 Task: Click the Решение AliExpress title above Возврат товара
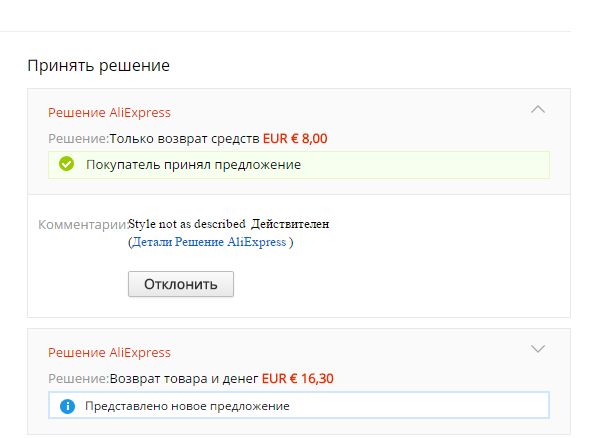click(109, 353)
